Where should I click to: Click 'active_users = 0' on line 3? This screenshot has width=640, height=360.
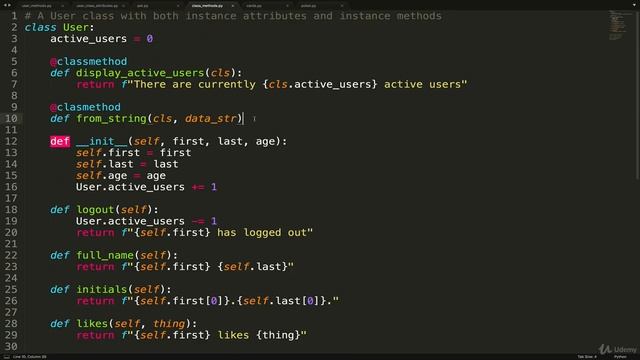pos(102,39)
